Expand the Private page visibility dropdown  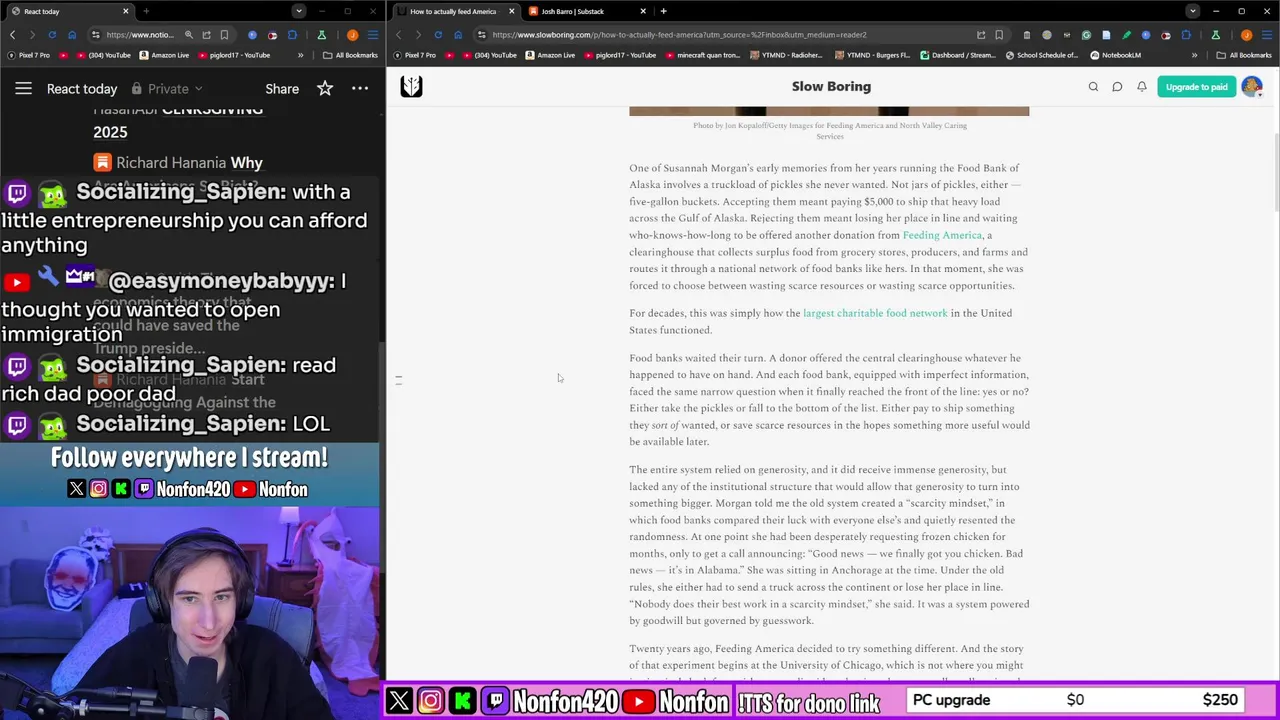(167, 89)
